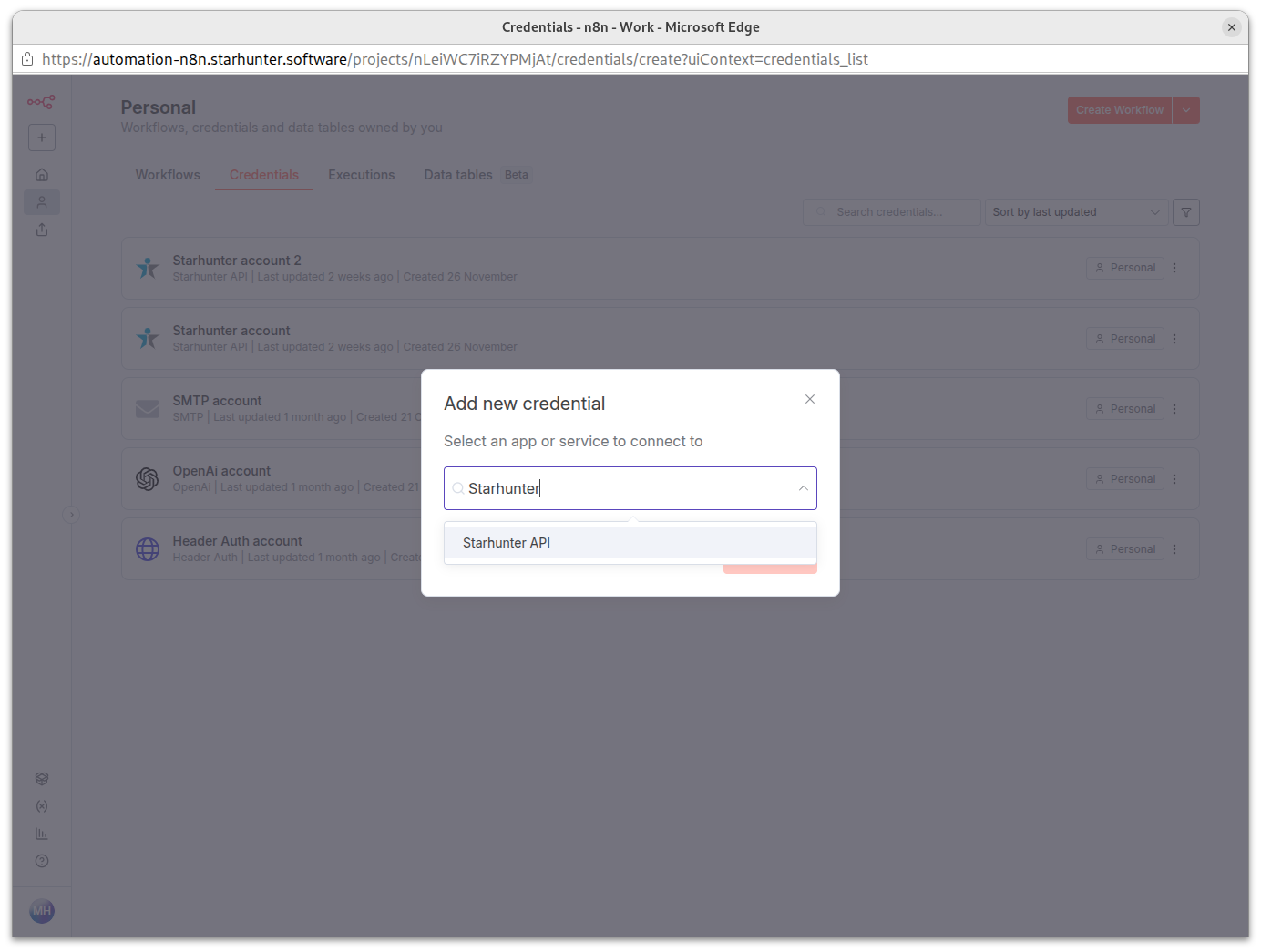Open the Starhunter account credential
Viewport: 1261px width, 952px height.
click(x=661, y=339)
